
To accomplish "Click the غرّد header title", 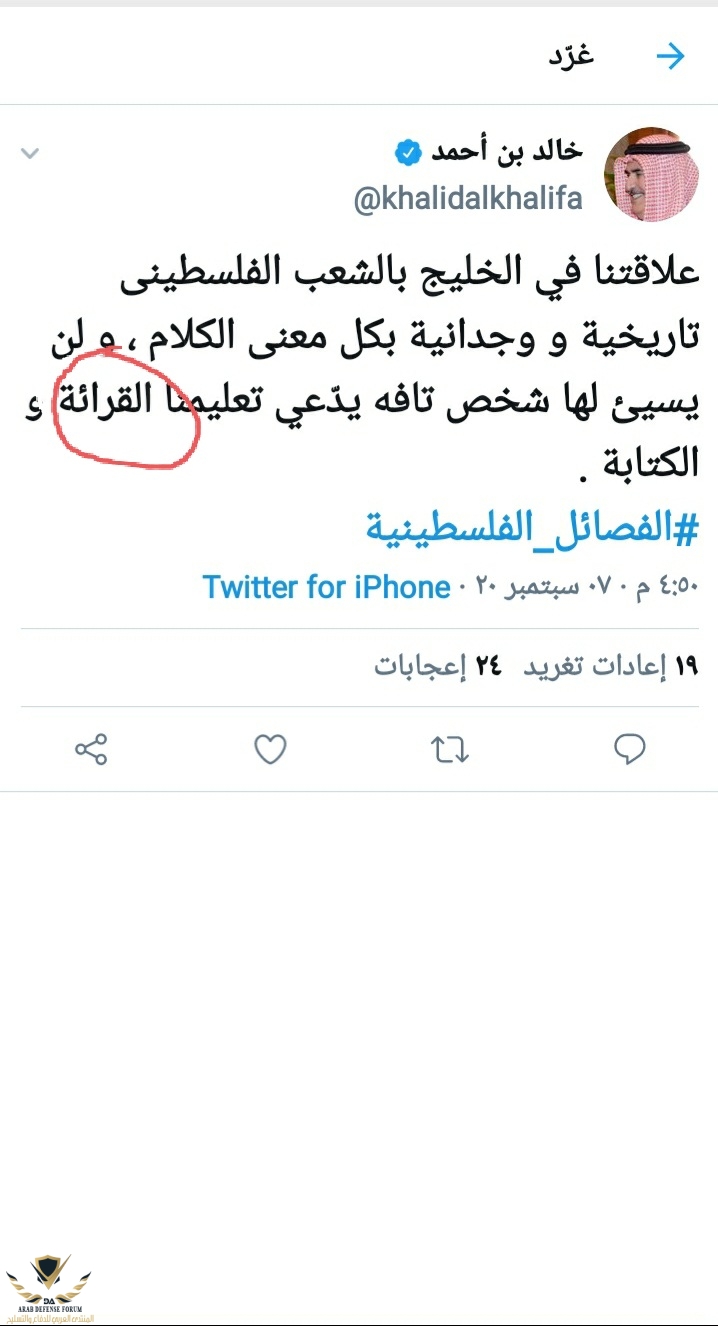I will 572,55.
